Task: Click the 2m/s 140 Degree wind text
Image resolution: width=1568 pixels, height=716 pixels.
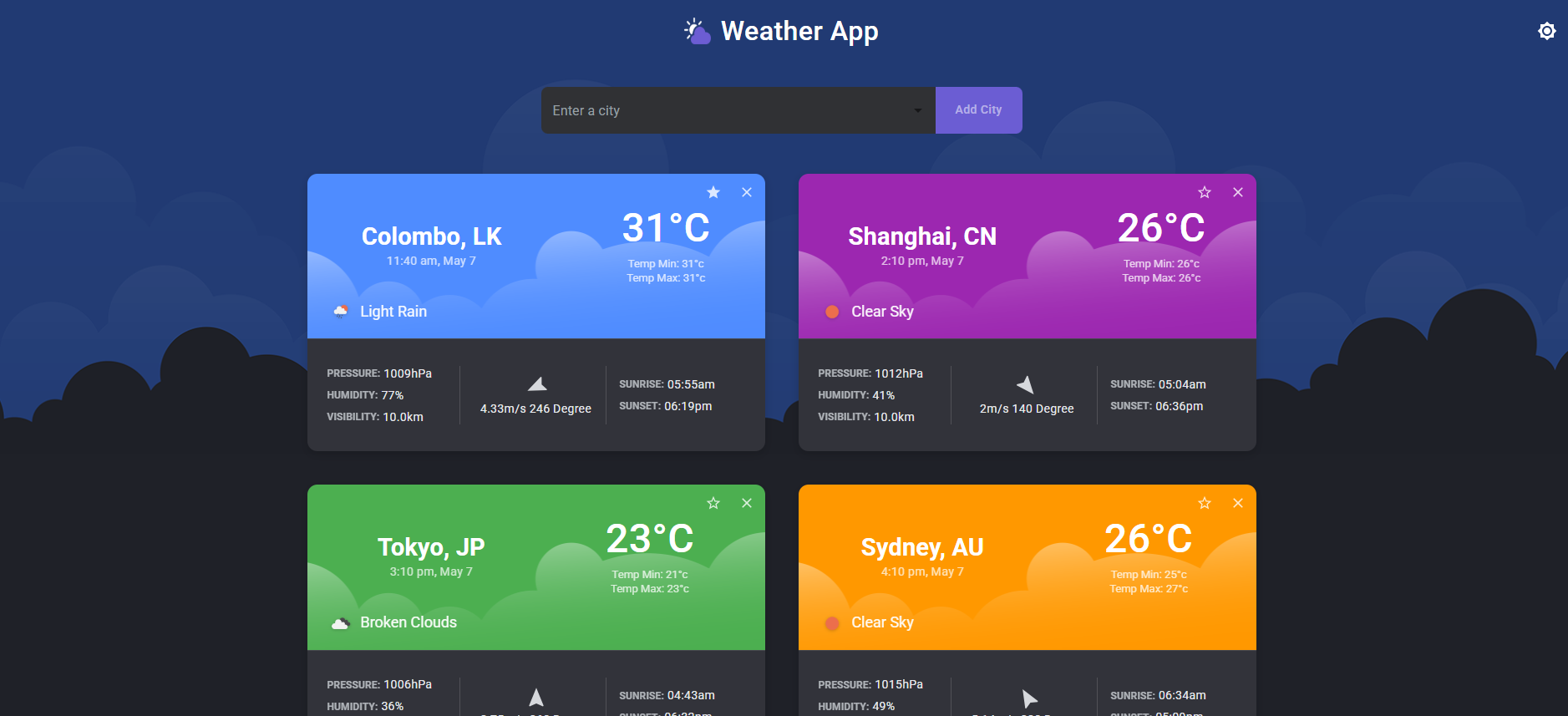Action: click(1027, 409)
